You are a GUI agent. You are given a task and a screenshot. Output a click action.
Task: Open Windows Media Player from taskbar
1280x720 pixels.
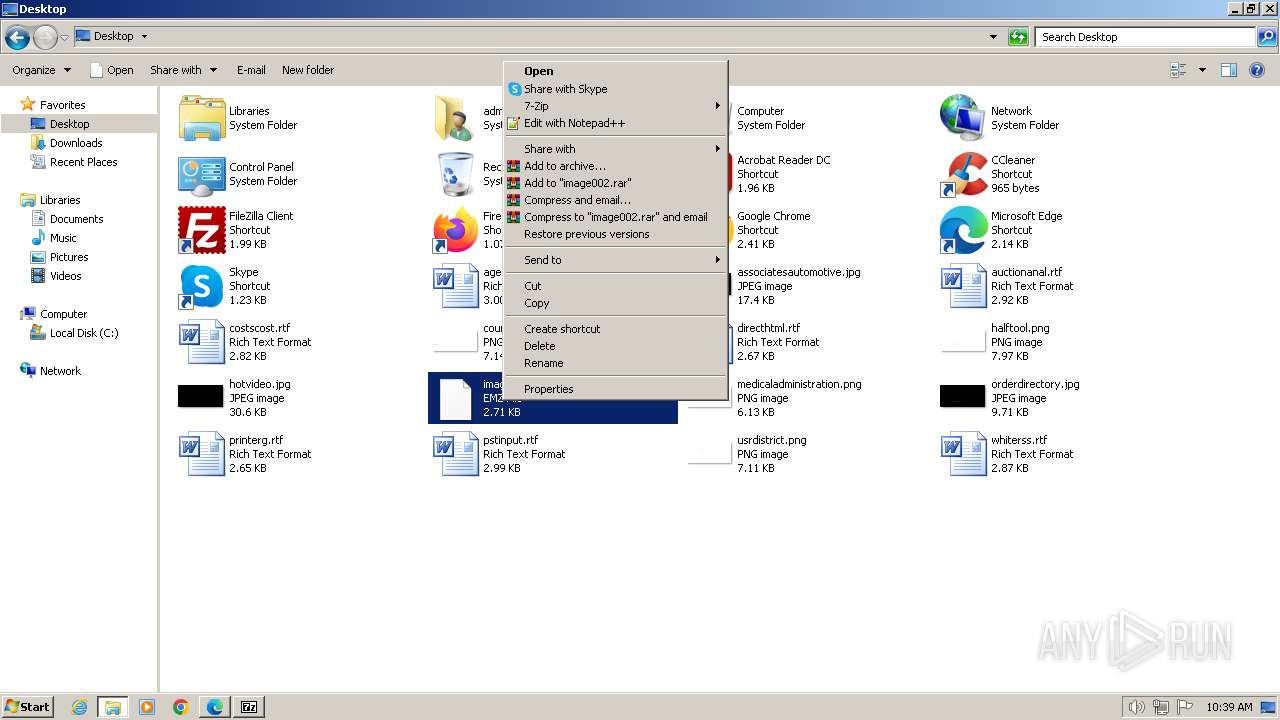pyautogui.click(x=147, y=707)
